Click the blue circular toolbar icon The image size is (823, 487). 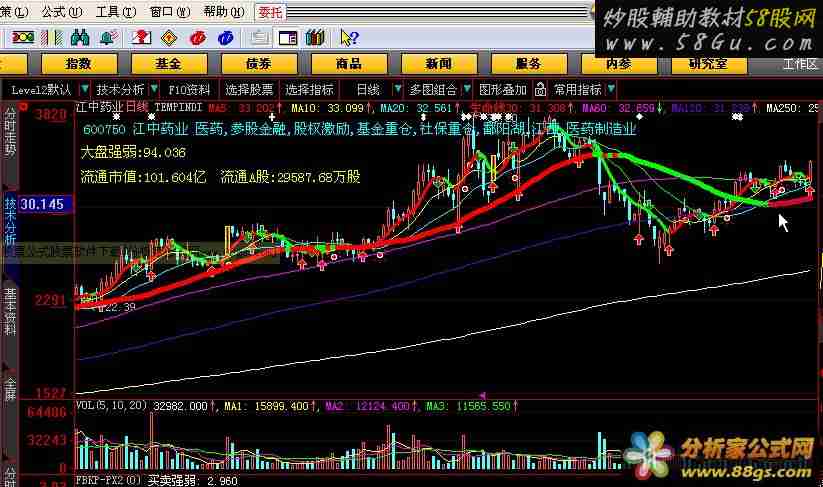(225, 38)
